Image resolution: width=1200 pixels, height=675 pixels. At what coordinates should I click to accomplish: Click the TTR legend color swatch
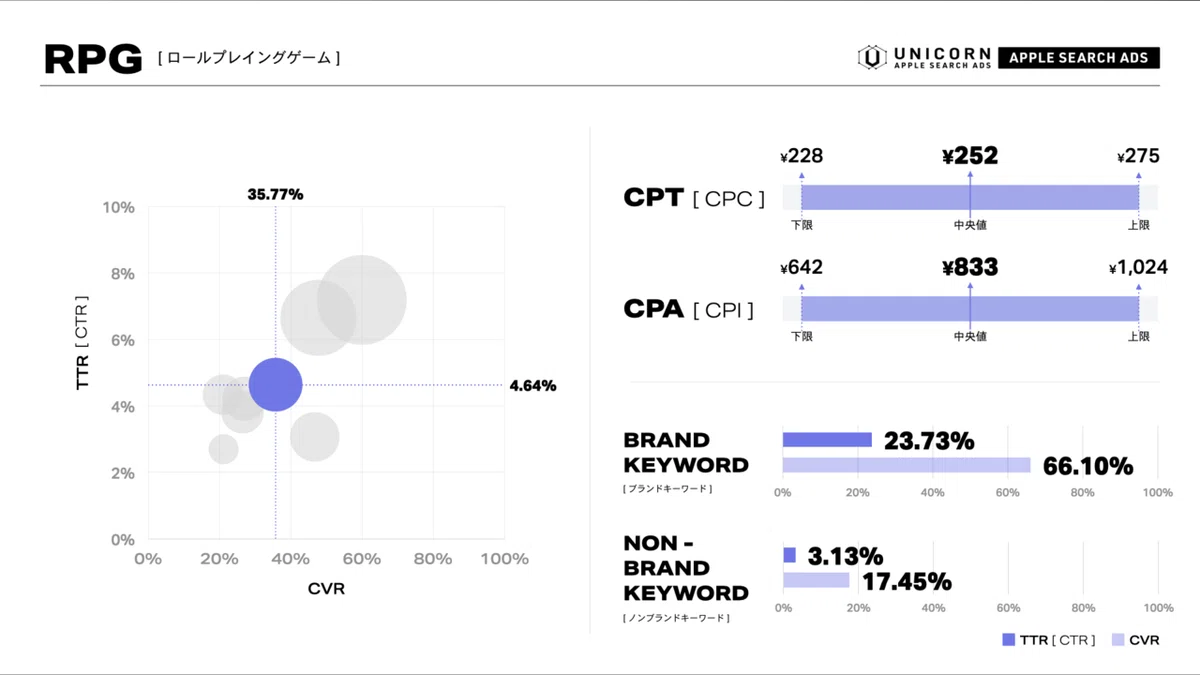tap(1008, 640)
